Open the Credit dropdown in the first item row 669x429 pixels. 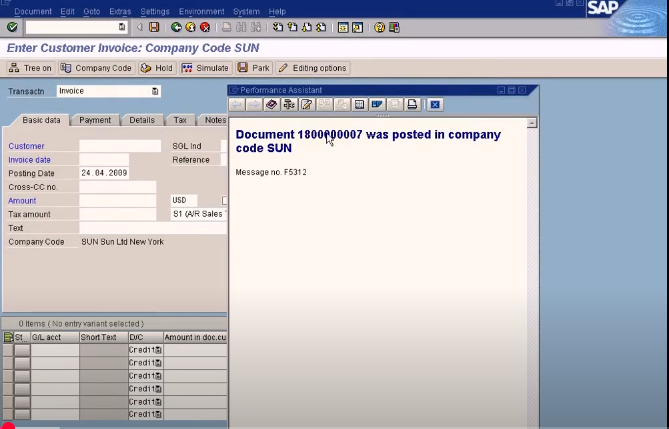158,350
